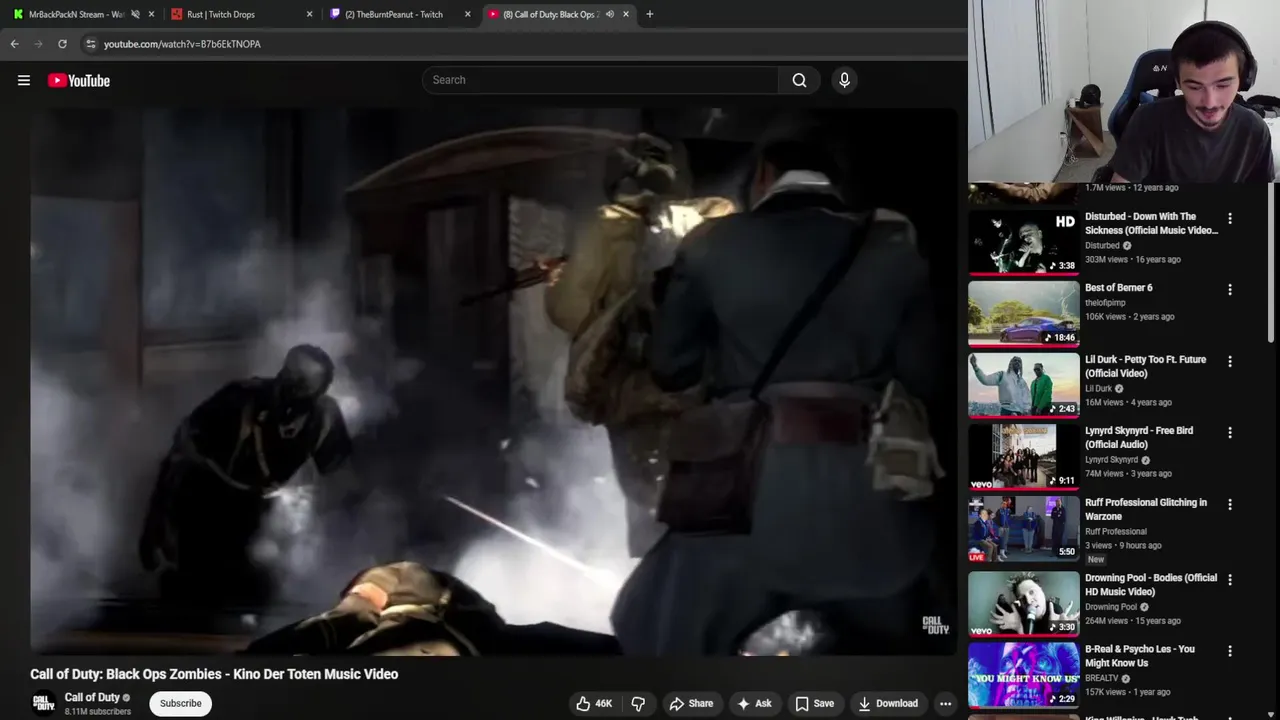This screenshot has height=720, width=1280.
Task: Click the video title text
Action: (214, 674)
